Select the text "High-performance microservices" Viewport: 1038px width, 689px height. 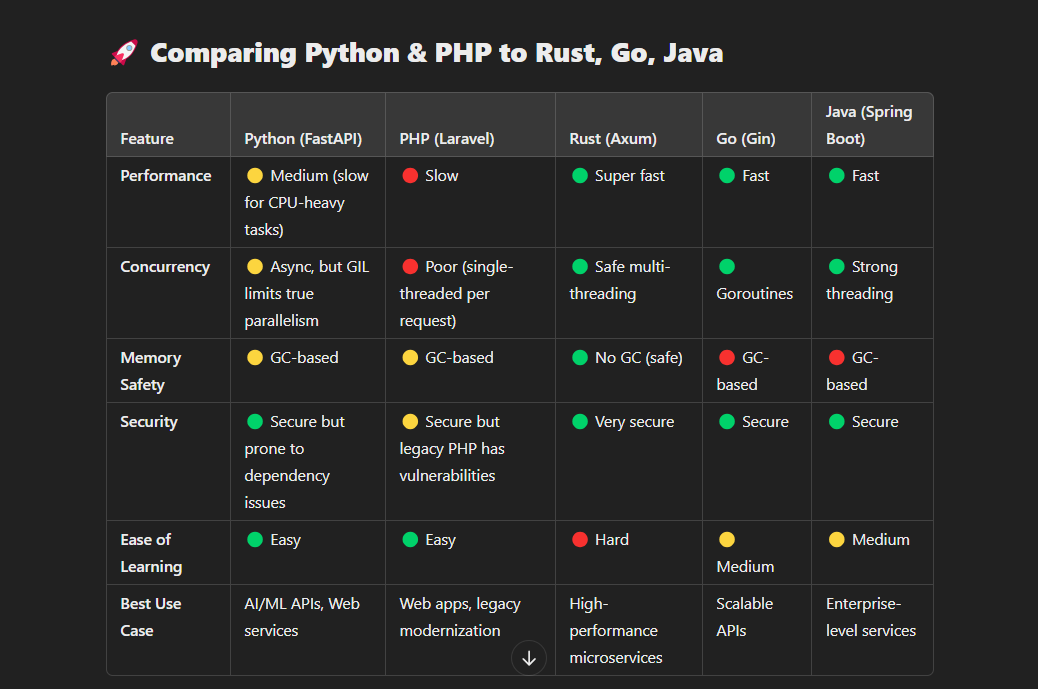616,631
